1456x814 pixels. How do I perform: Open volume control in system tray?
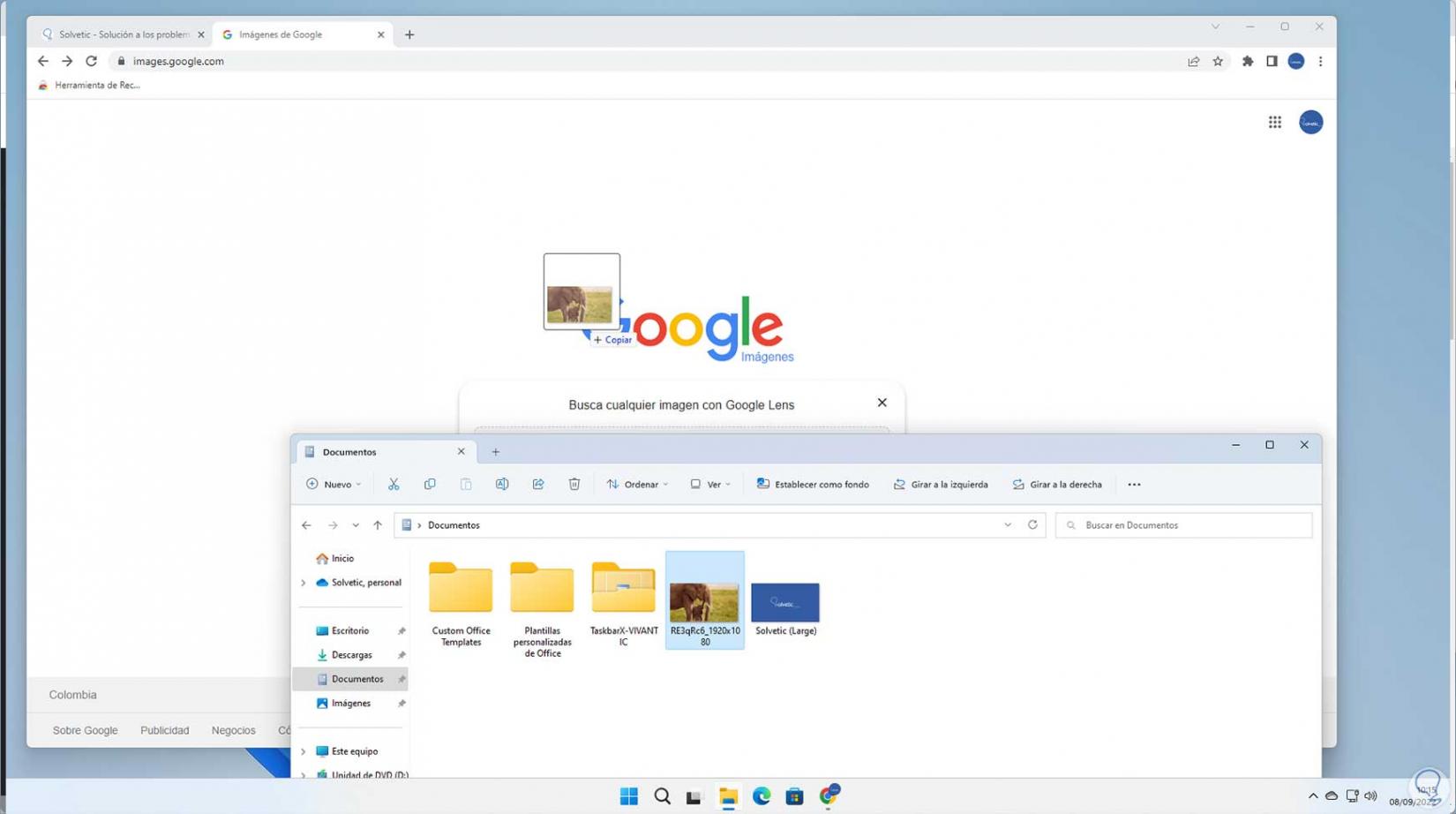point(1370,796)
